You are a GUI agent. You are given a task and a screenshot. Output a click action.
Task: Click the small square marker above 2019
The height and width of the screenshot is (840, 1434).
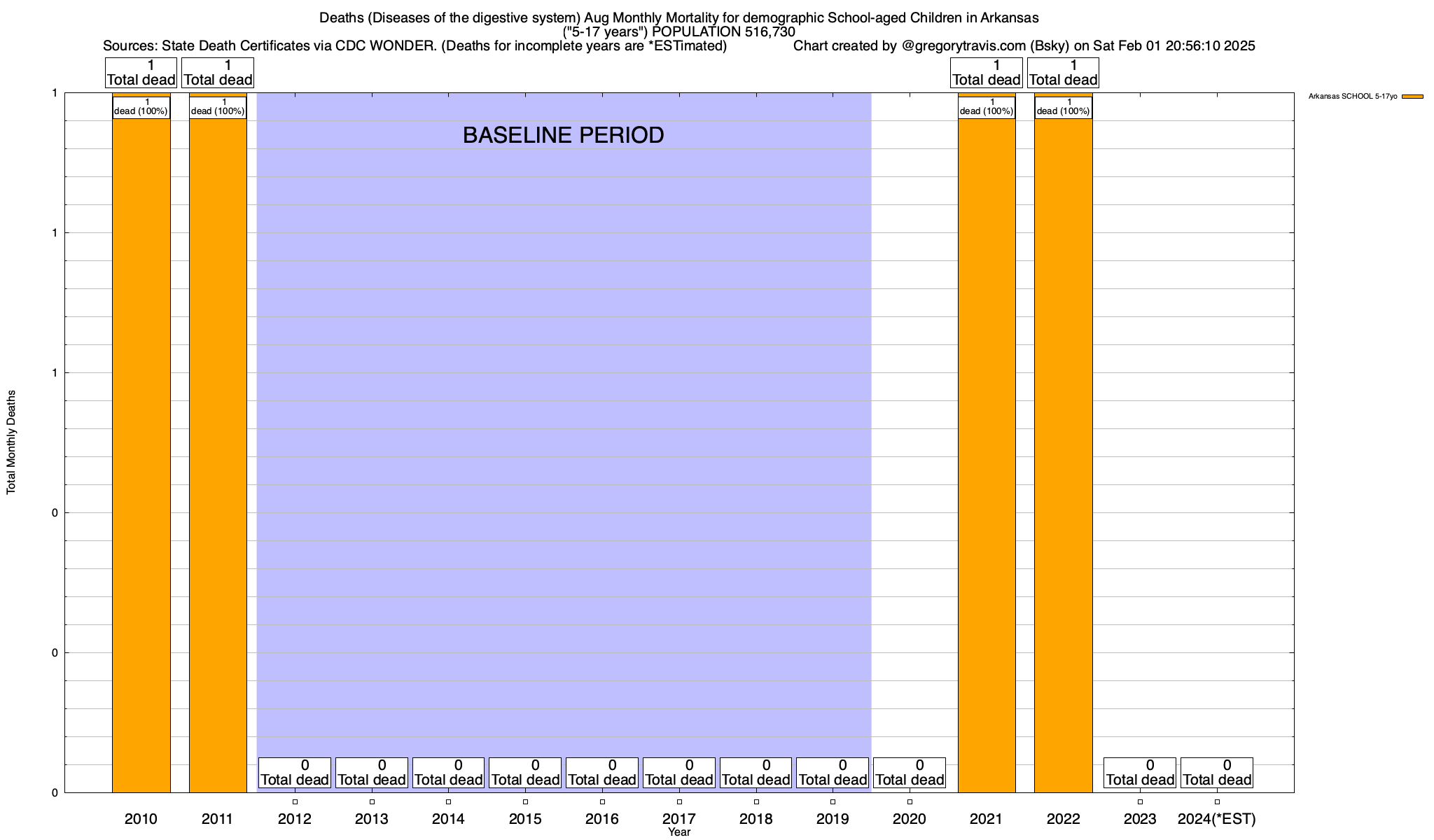pyautogui.click(x=833, y=801)
